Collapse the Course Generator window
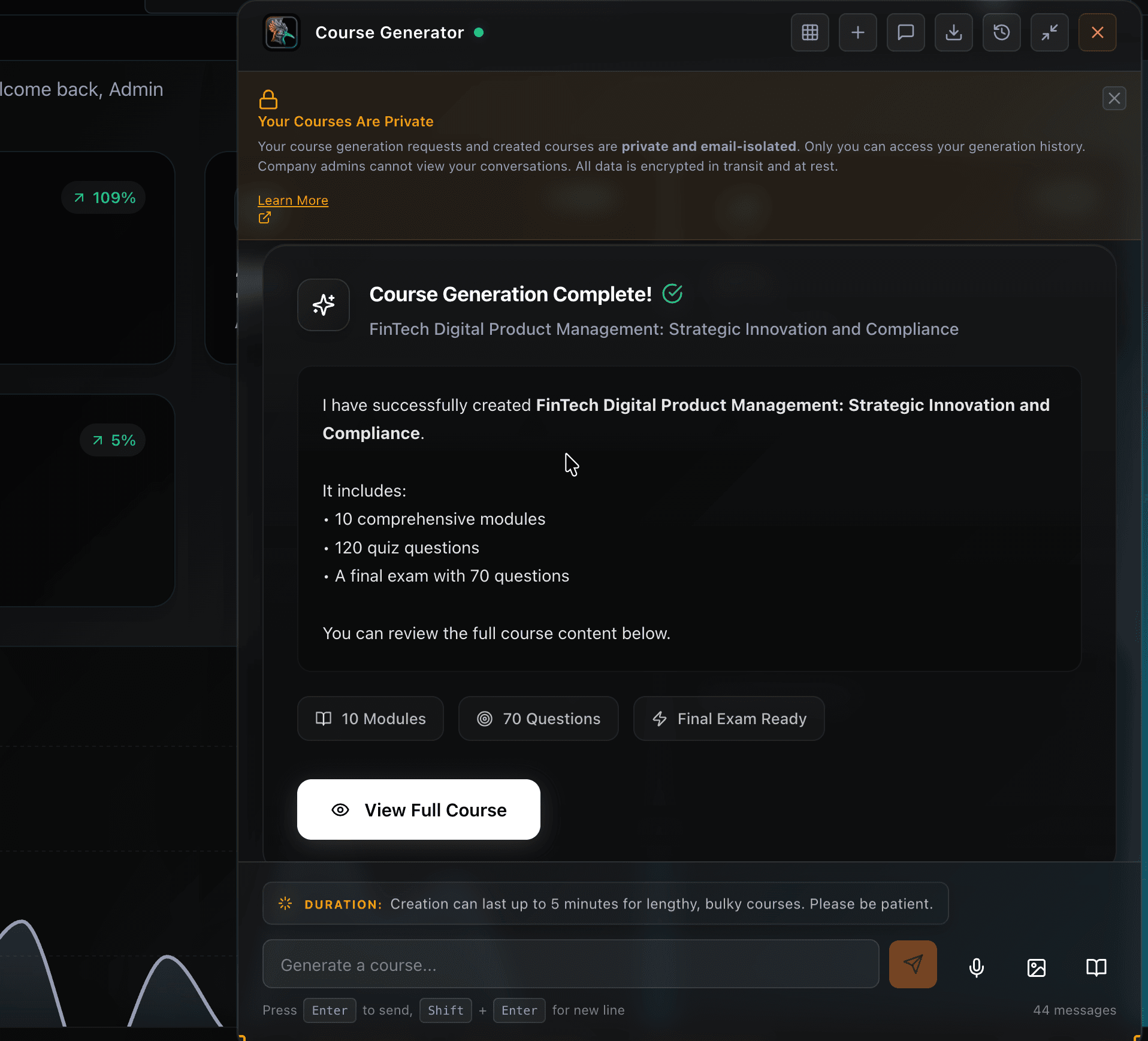The image size is (1148, 1041). tap(1049, 33)
